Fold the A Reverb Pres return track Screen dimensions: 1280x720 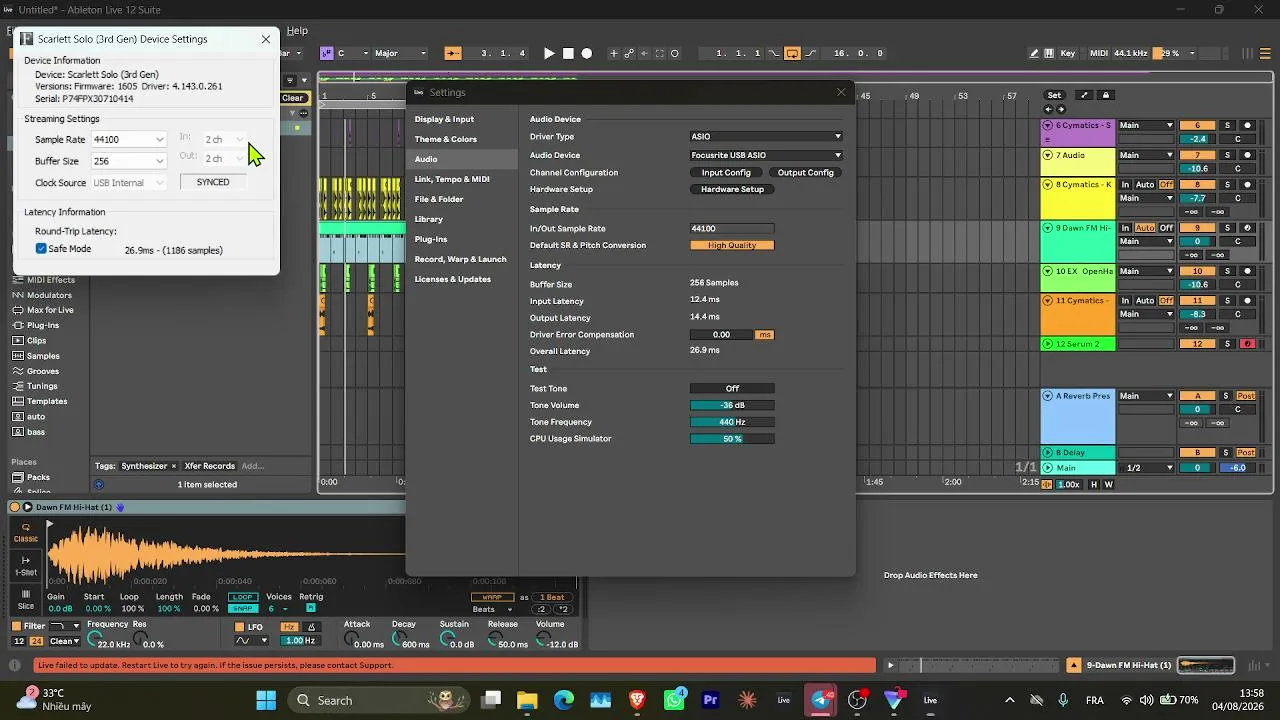(1048, 396)
